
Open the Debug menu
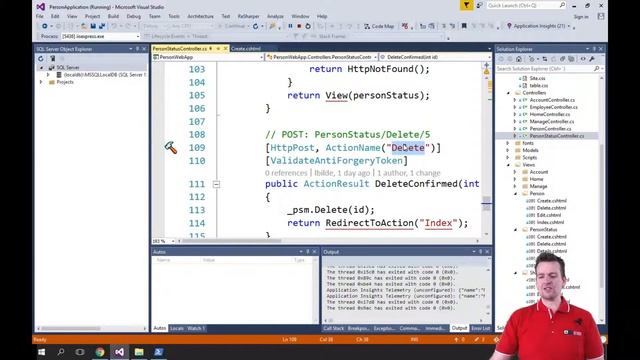[x=133, y=16]
